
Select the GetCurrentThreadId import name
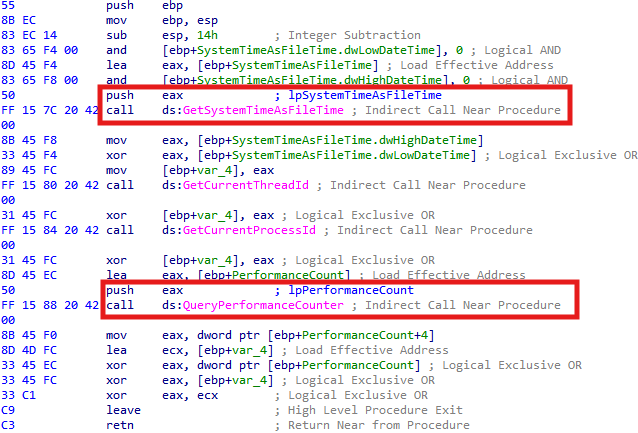coord(245,185)
